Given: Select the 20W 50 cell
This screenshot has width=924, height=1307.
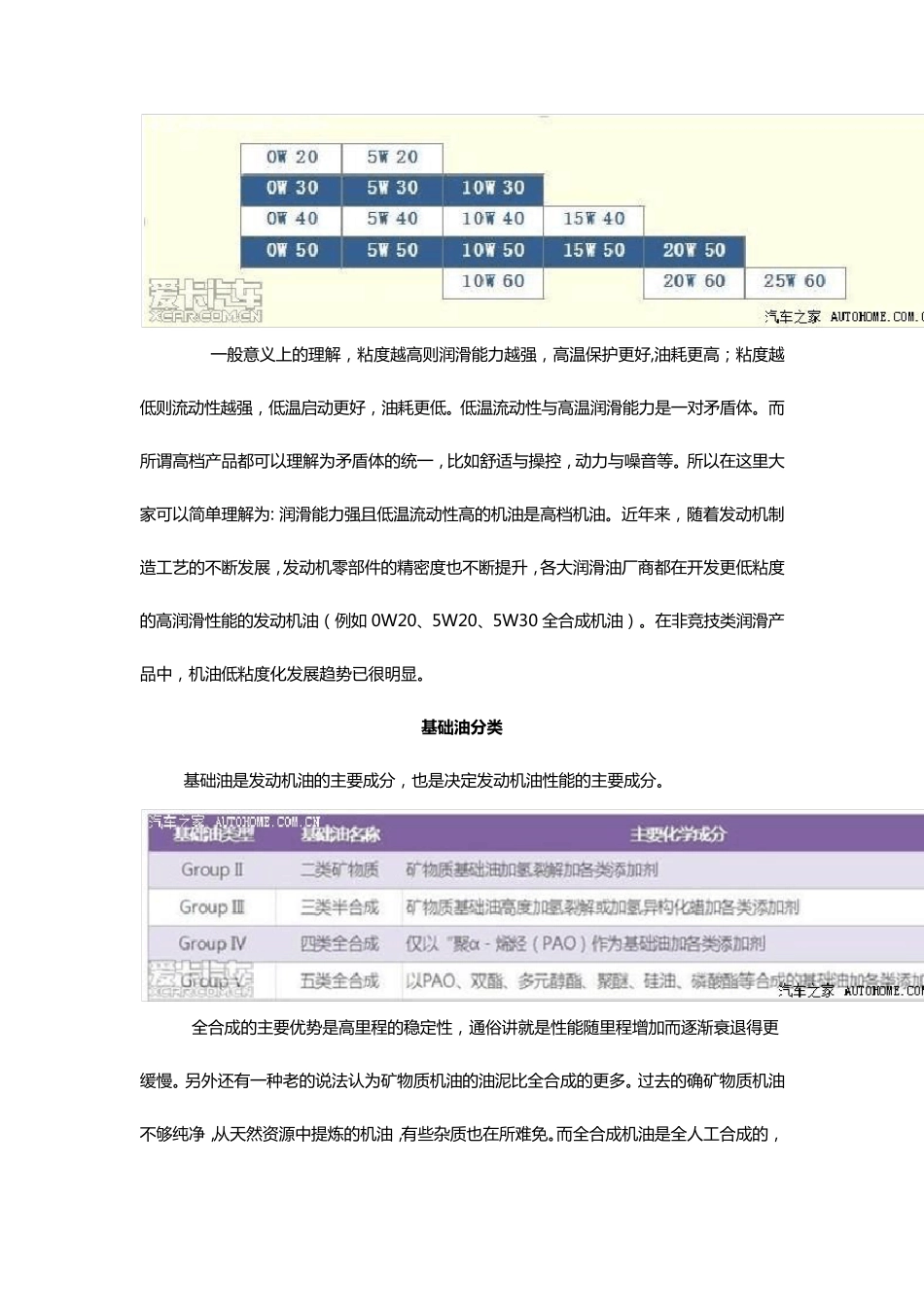Looking at the screenshot, I should tap(694, 251).
